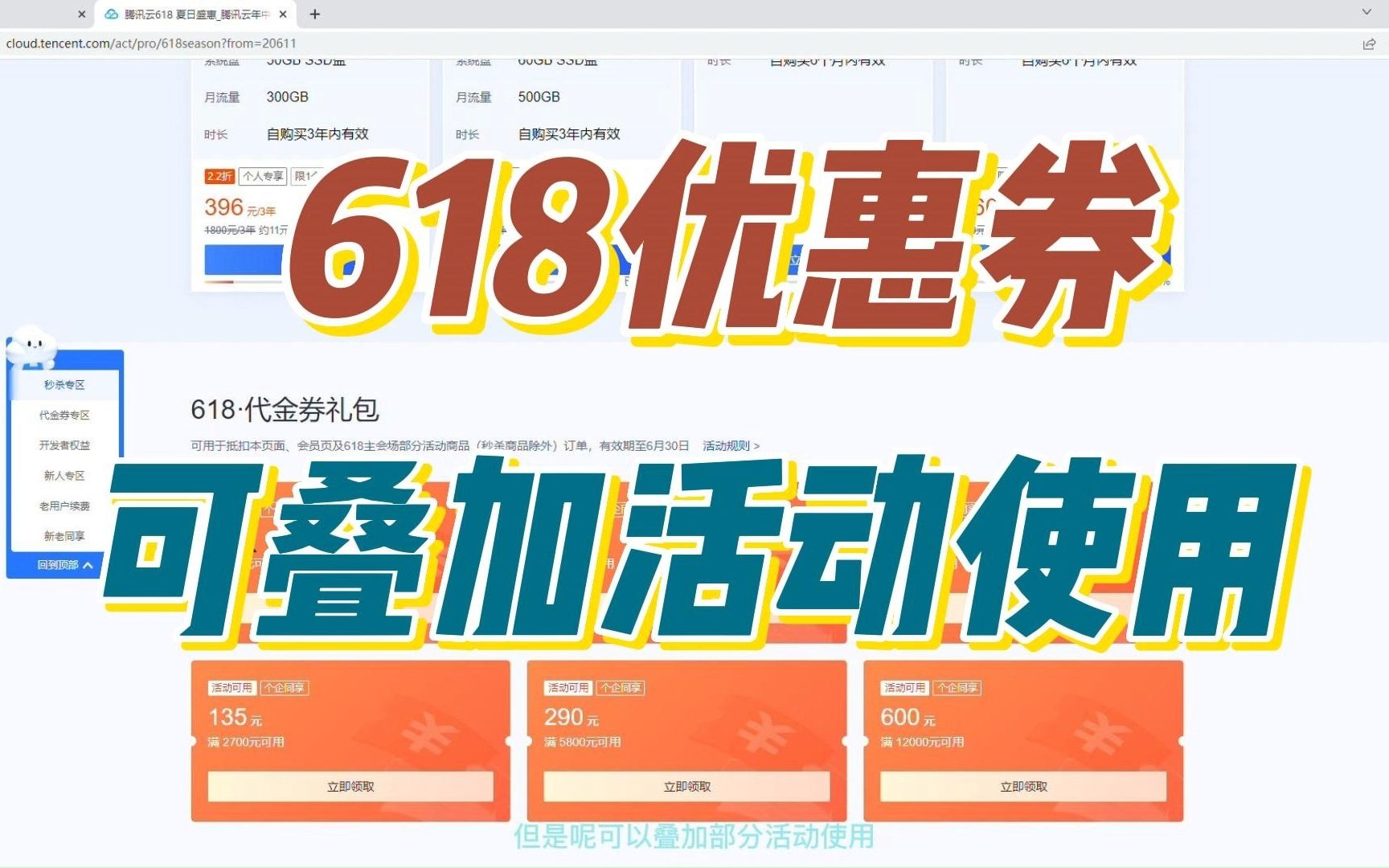This screenshot has height=868, width=1389.
Task: Click the 个企同享 tag on 290元 voucher
Action: pos(621,688)
